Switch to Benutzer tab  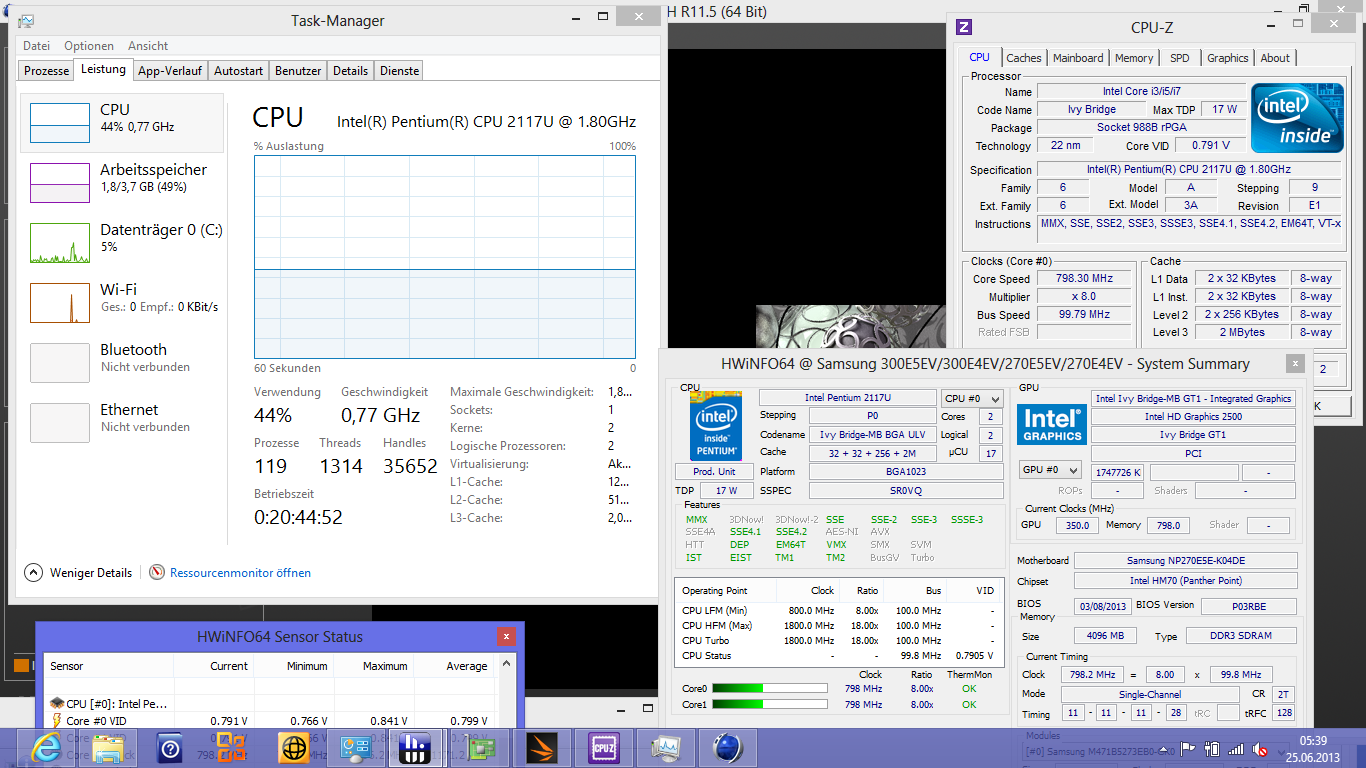(x=298, y=71)
